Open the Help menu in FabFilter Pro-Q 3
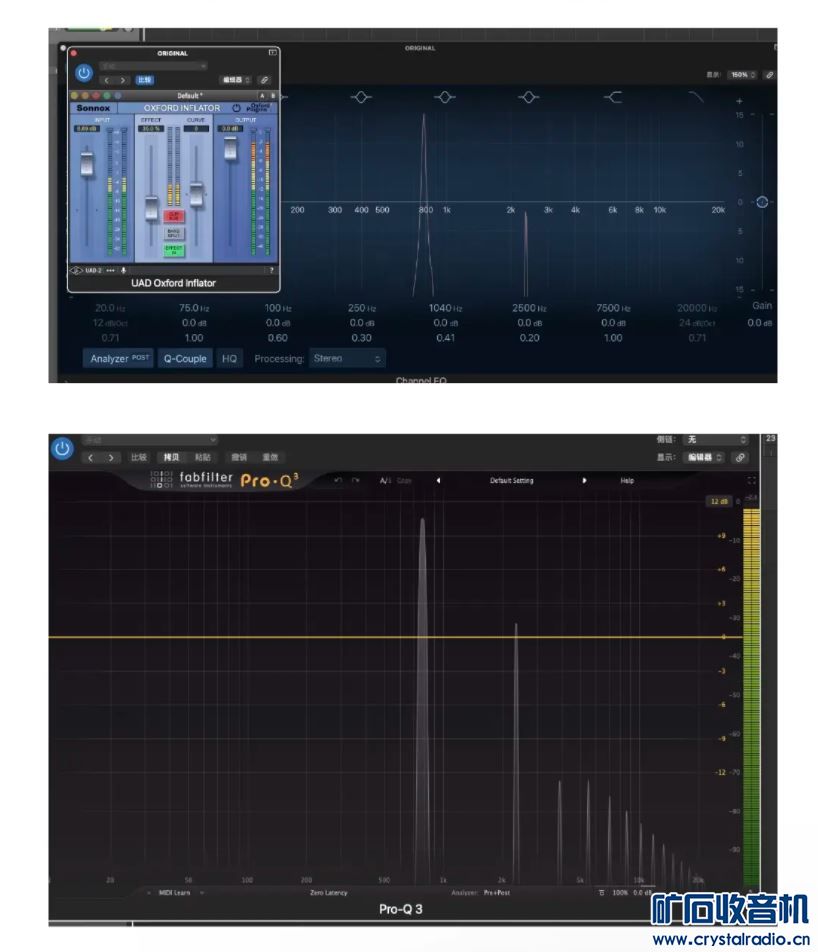Image resolution: width=818 pixels, height=952 pixels. [627, 480]
